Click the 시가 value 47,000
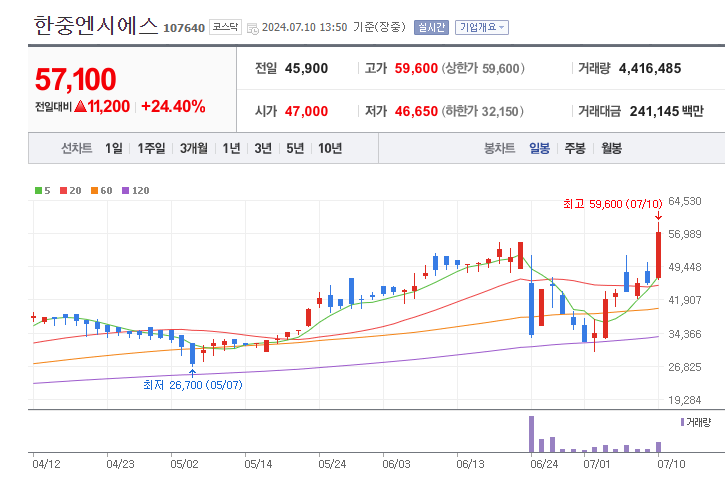Image resolution: width=725 pixels, height=485 pixels. [x=306, y=111]
